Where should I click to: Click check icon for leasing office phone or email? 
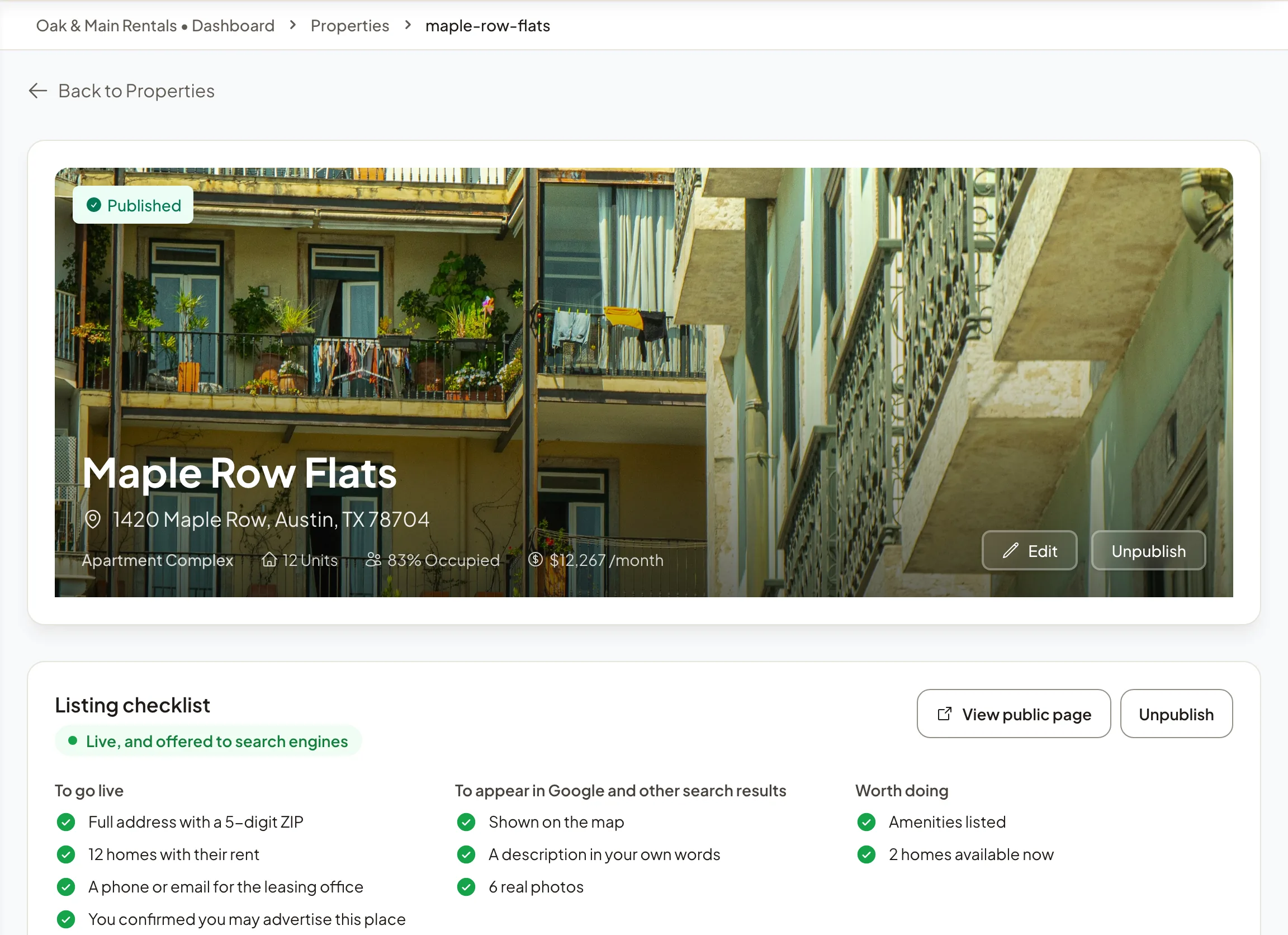[x=66, y=887]
